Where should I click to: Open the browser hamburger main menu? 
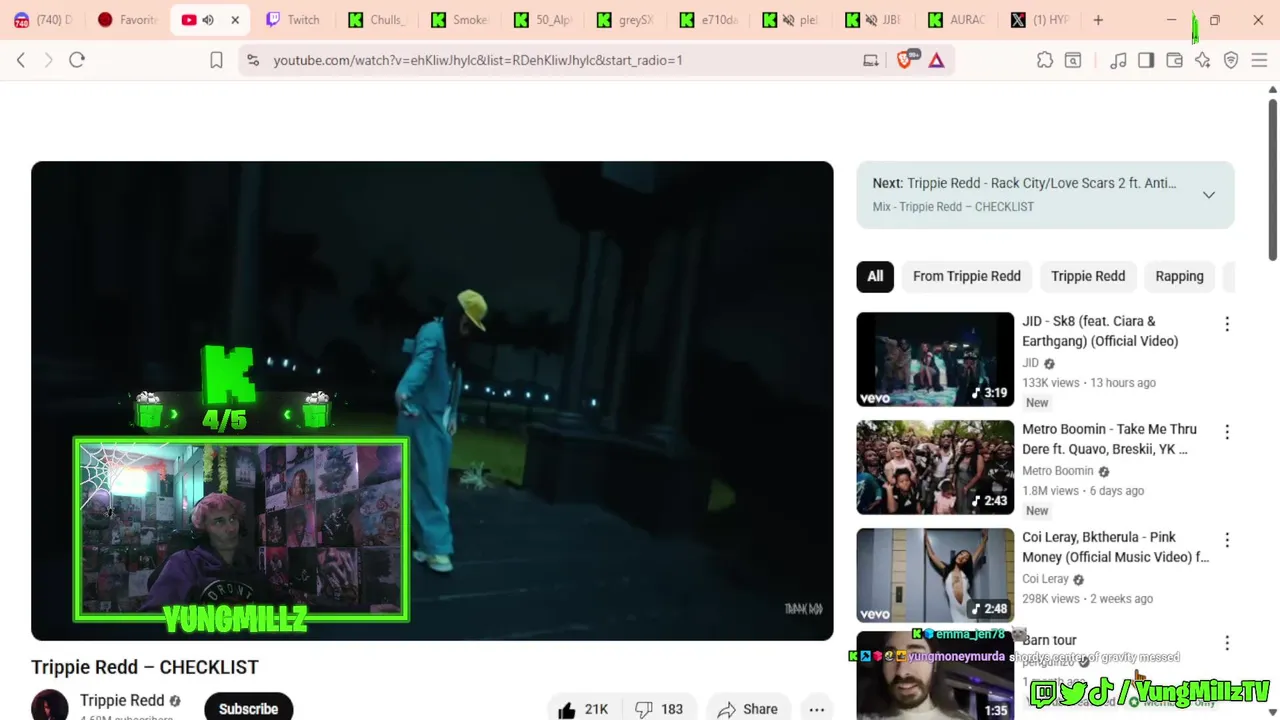pyautogui.click(x=1260, y=60)
